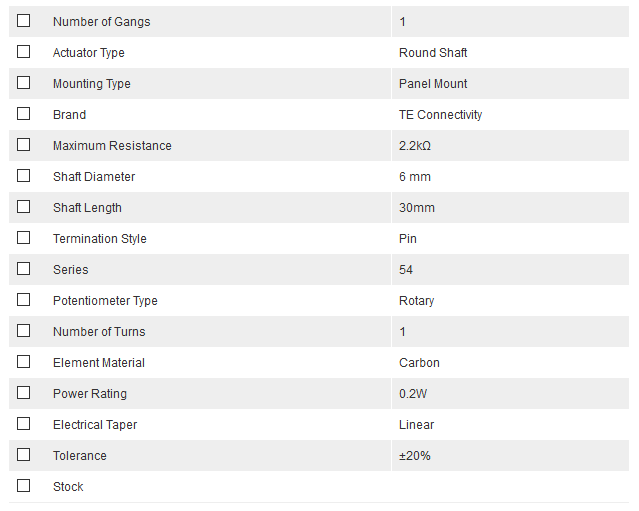Enable the Number of Turns checkbox
The image size is (639, 511).
pos(24,331)
